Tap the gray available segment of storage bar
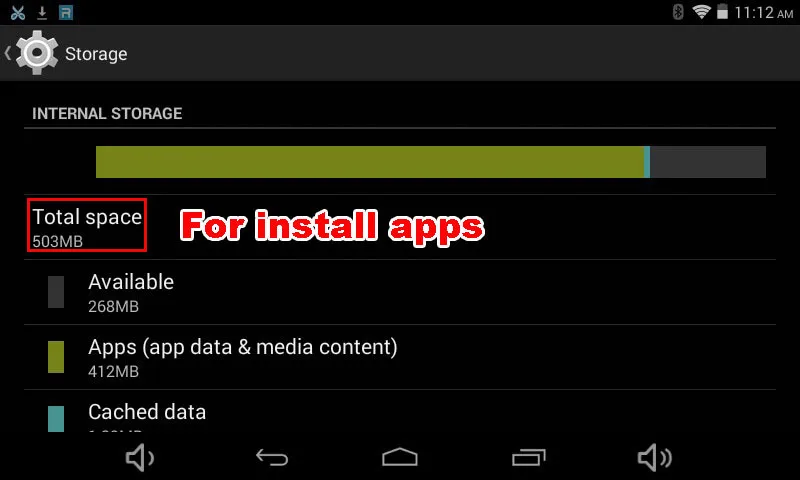The width and height of the screenshot is (800, 480). click(x=708, y=162)
